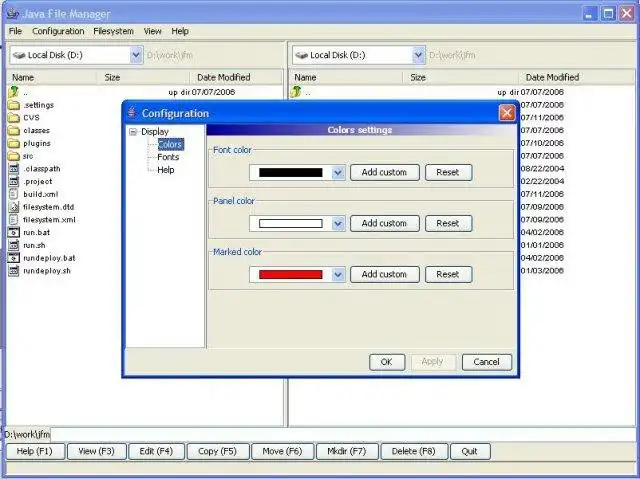Open the right panel drive dropdown
Image resolution: width=640 pixels, height=479 pixels.
point(418,55)
